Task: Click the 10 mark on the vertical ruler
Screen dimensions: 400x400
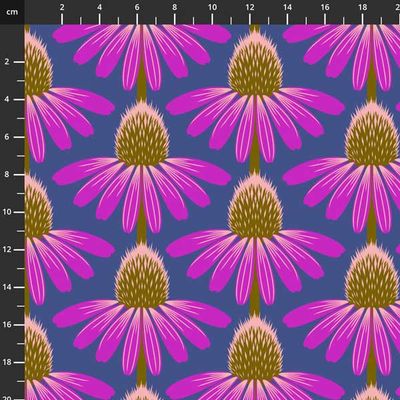Action: pos(7,212)
